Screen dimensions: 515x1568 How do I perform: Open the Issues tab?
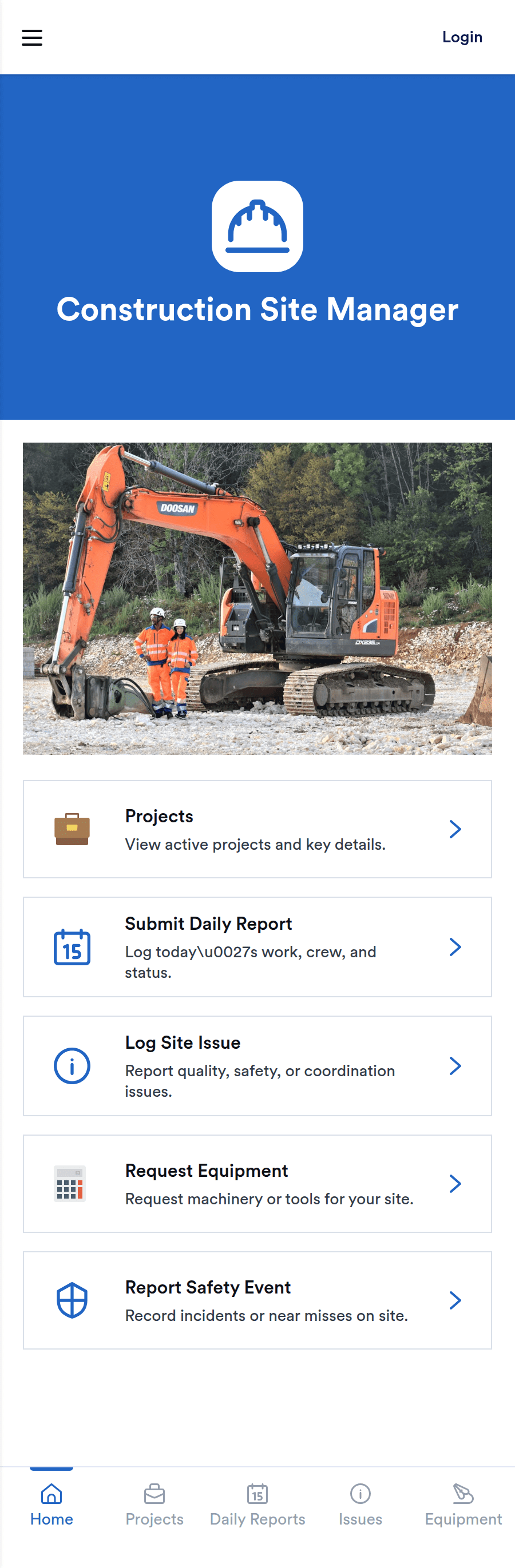coord(360,1505)
